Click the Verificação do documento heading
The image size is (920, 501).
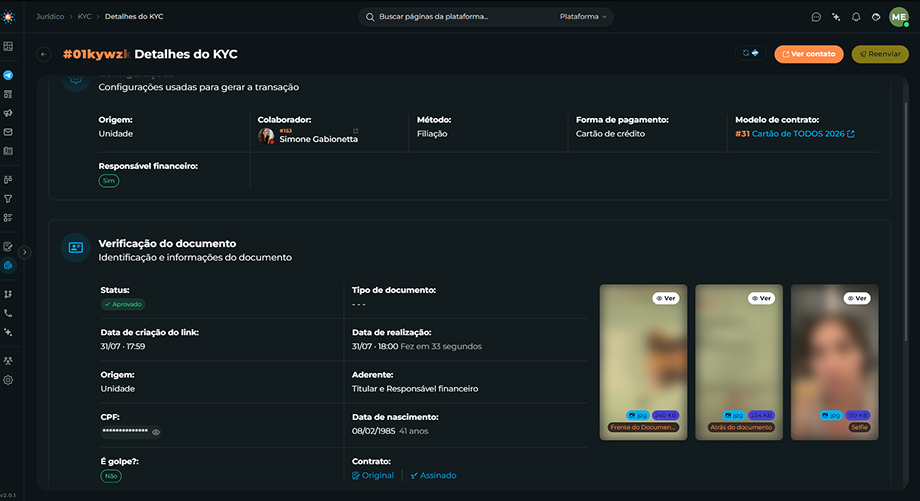(167, 243)
